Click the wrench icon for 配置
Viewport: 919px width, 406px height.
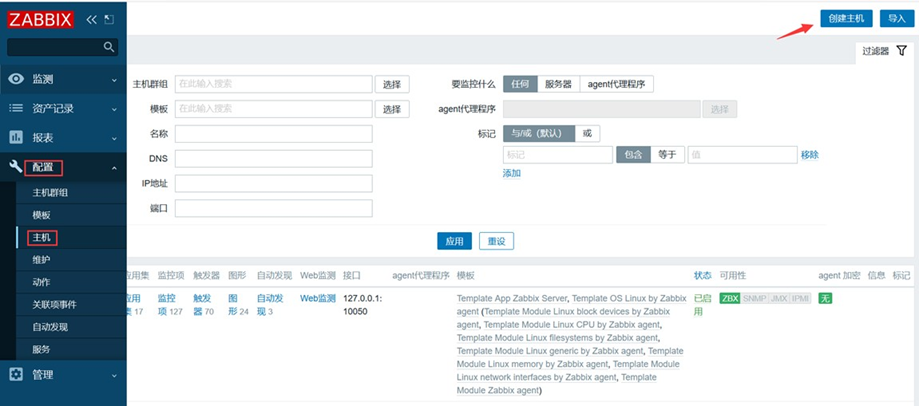(x=16, y=167)
